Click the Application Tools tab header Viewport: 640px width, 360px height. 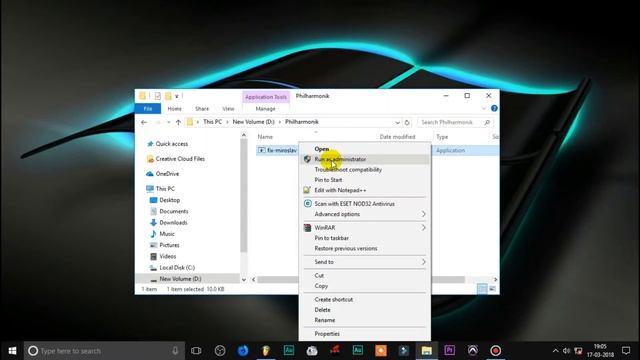point(266,97)
